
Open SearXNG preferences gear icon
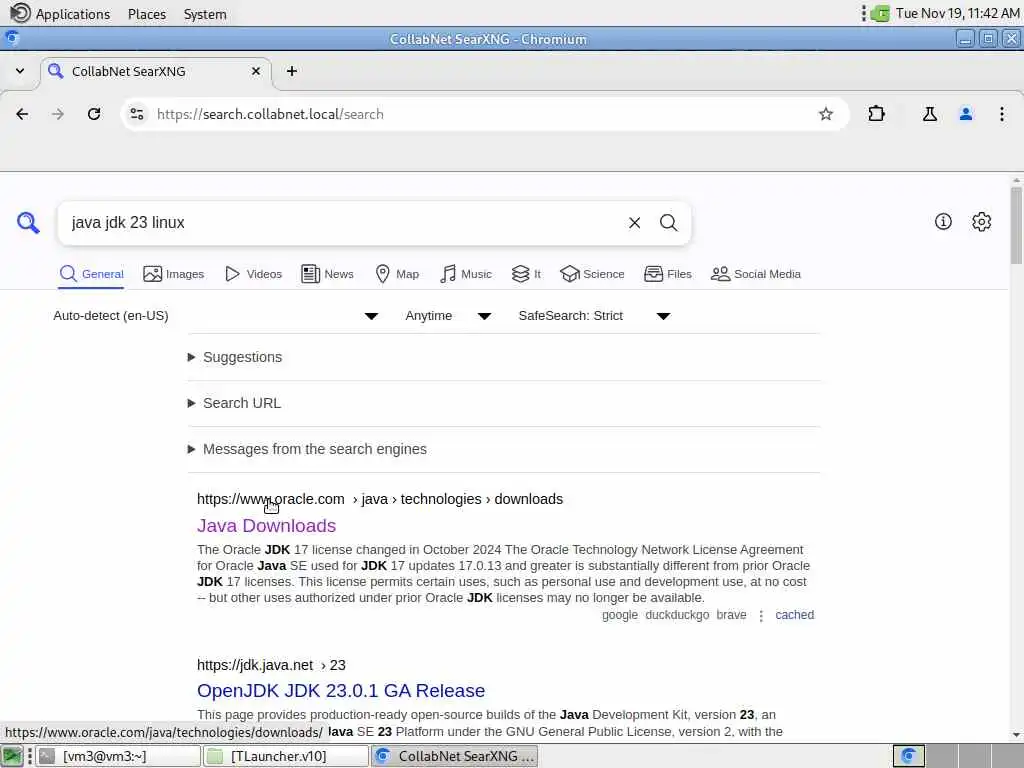click(x=981, y=221)
